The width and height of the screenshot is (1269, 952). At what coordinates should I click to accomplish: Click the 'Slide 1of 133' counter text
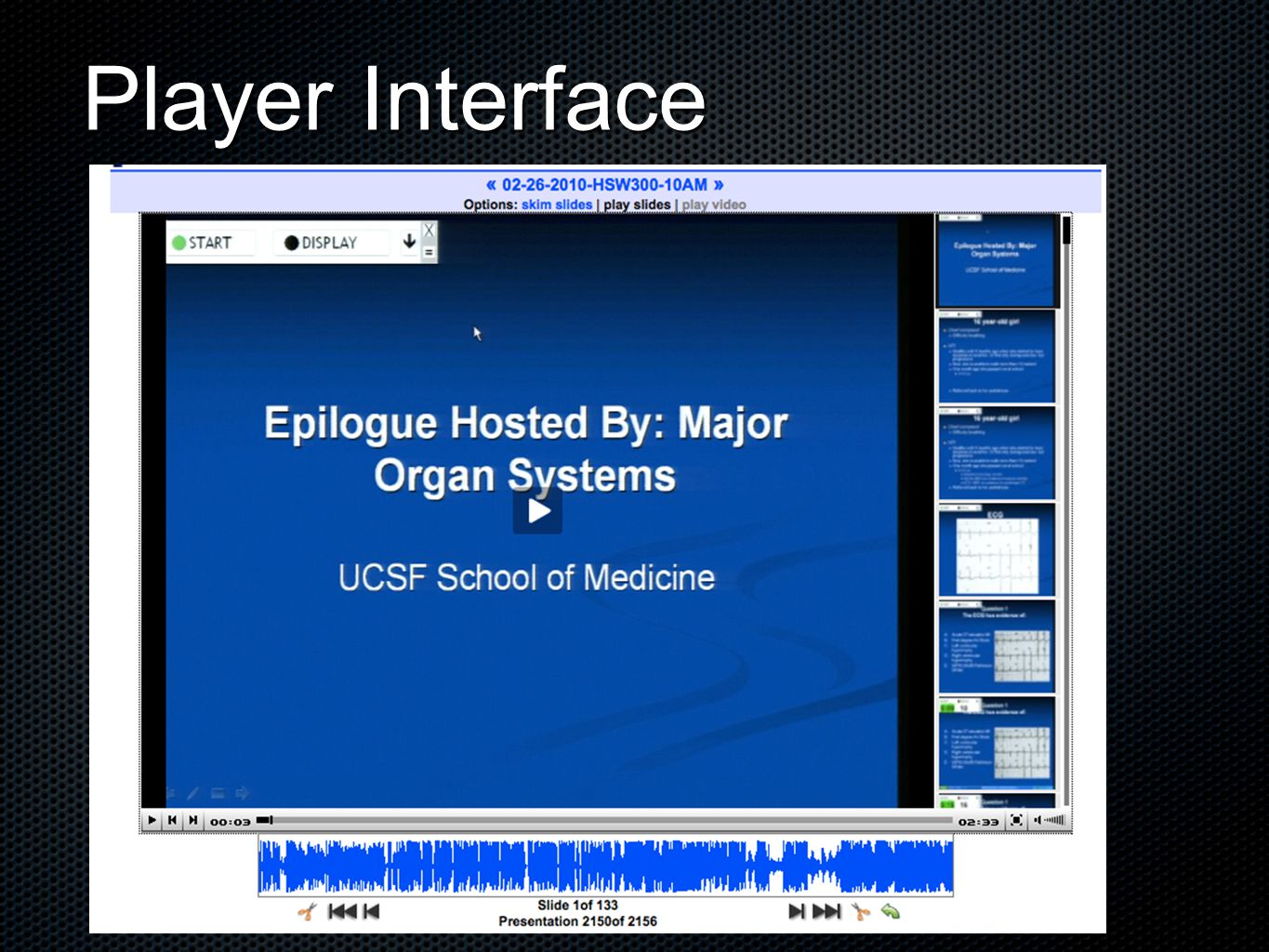pos(577,906)
